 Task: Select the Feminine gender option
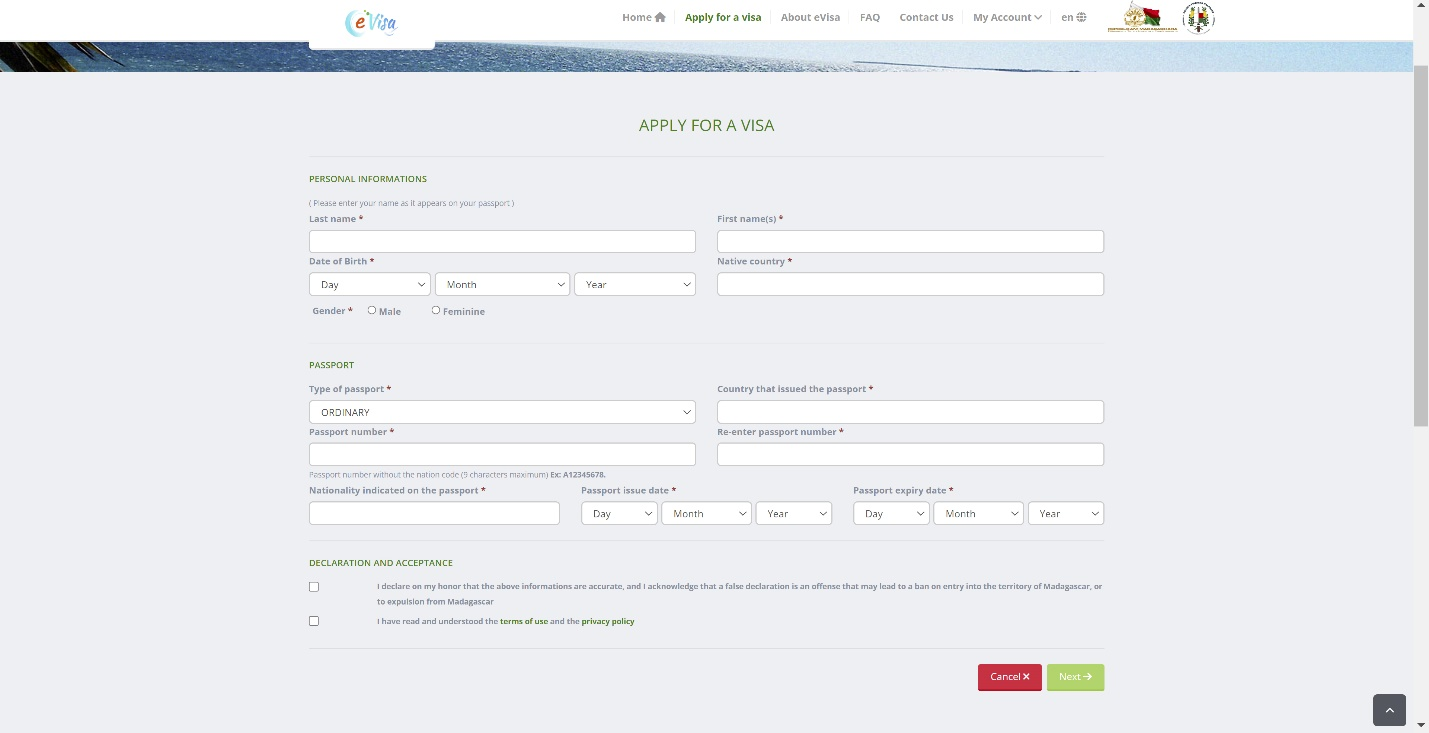pyautogui.click(x=436, y=310)
